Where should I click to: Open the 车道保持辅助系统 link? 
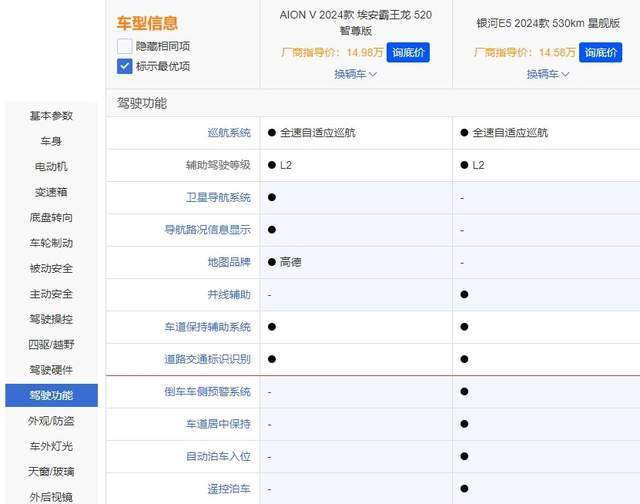pos(207,327)
